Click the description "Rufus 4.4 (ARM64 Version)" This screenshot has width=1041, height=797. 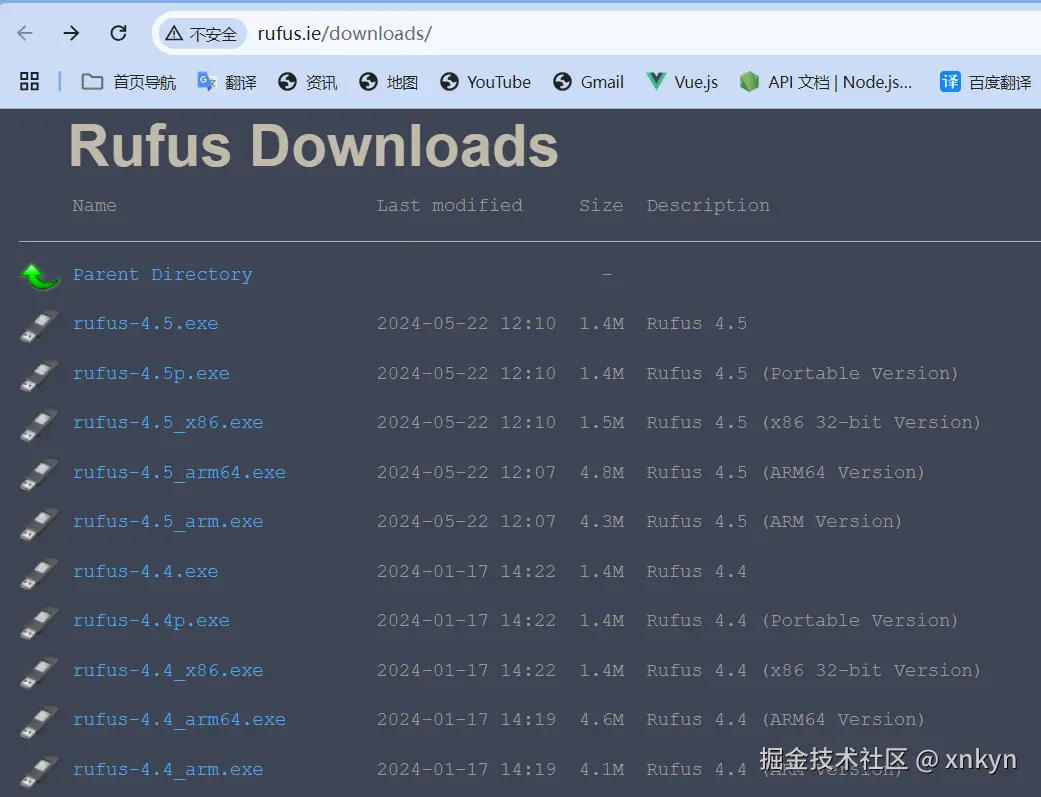(785, 720)
